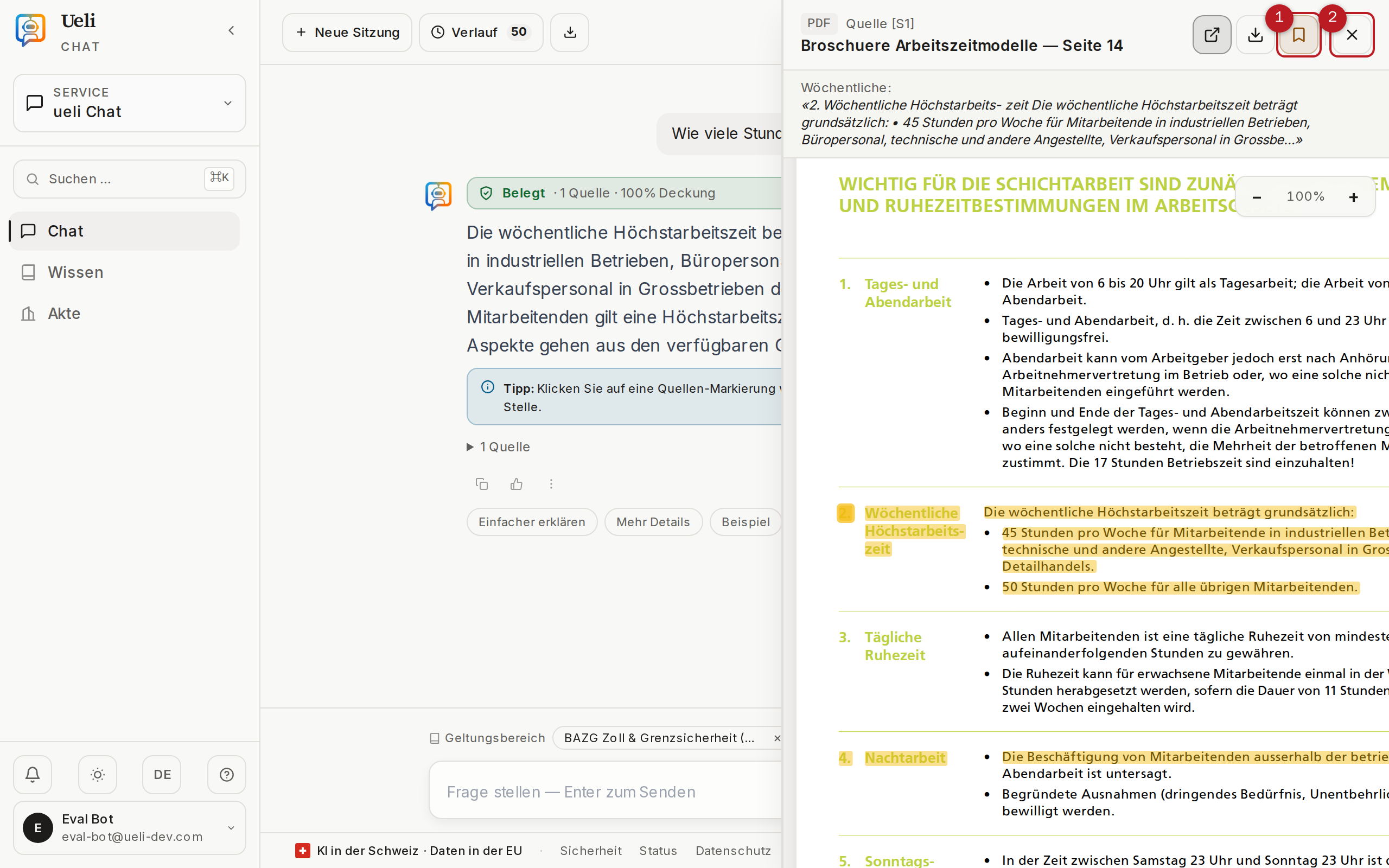
Task: Click the 100% zoom level value
Action: (1305, 197)
